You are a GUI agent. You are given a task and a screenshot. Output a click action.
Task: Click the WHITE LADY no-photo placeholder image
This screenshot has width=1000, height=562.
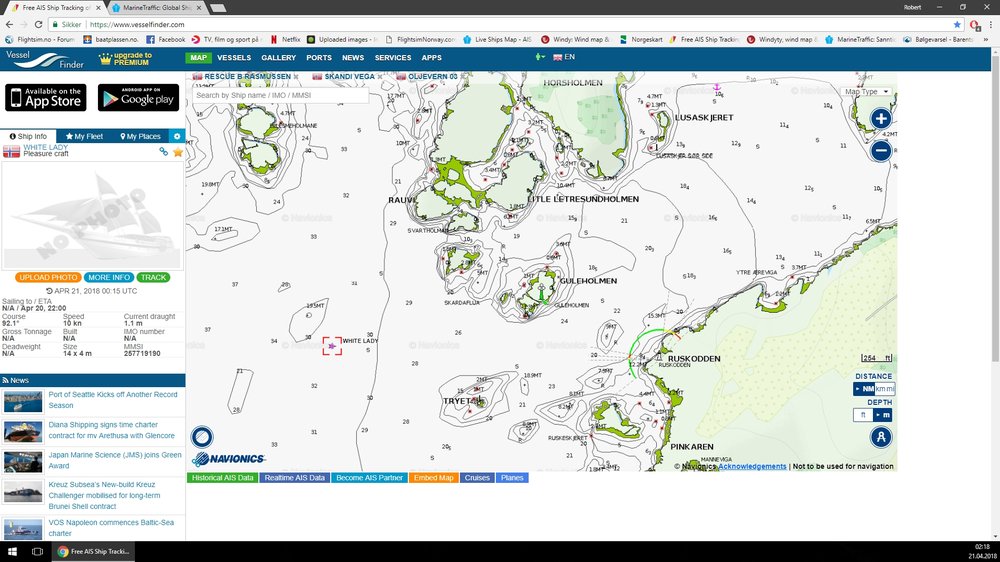(92, 215)
